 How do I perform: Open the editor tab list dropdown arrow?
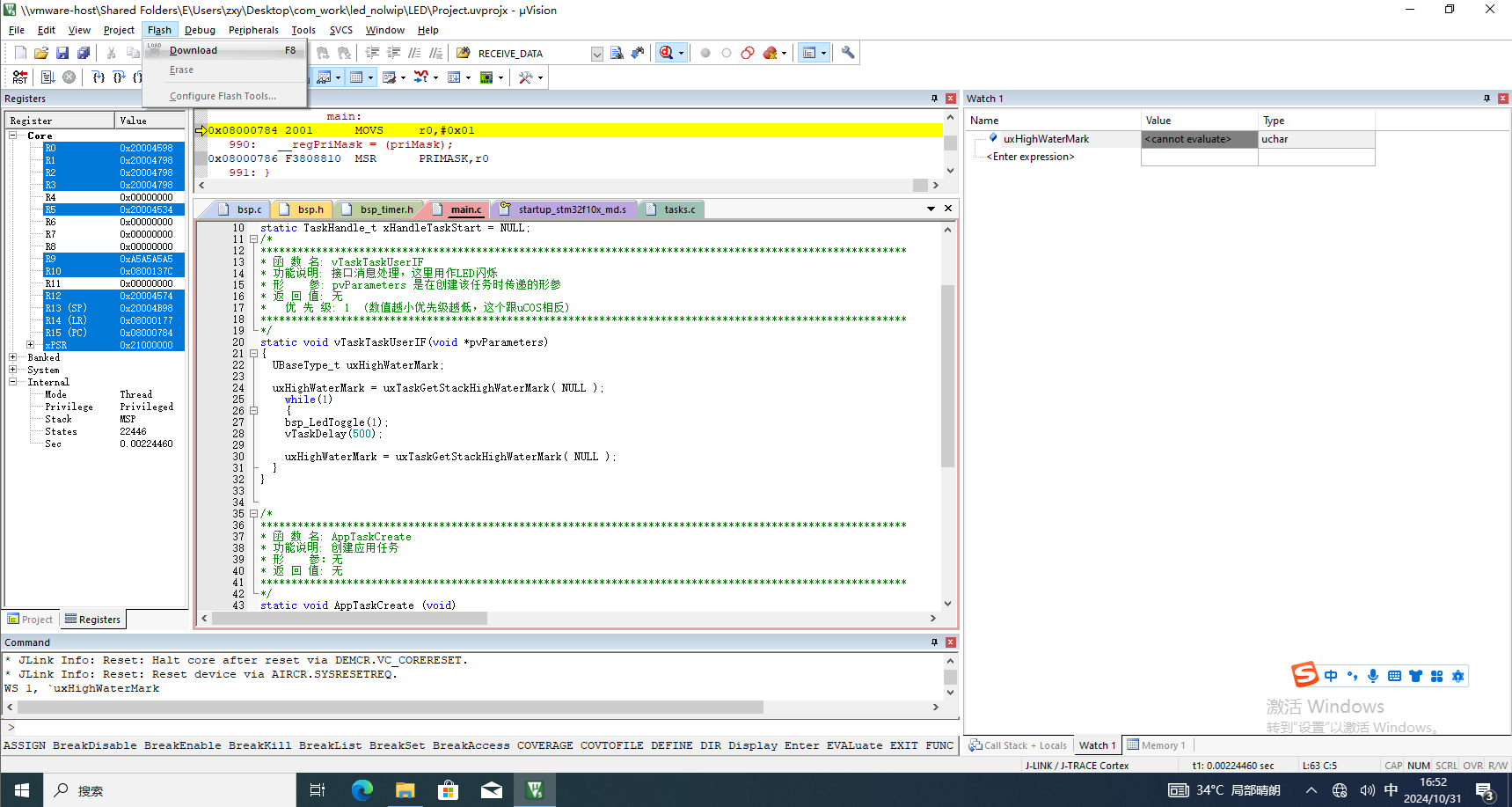(931, 209)
